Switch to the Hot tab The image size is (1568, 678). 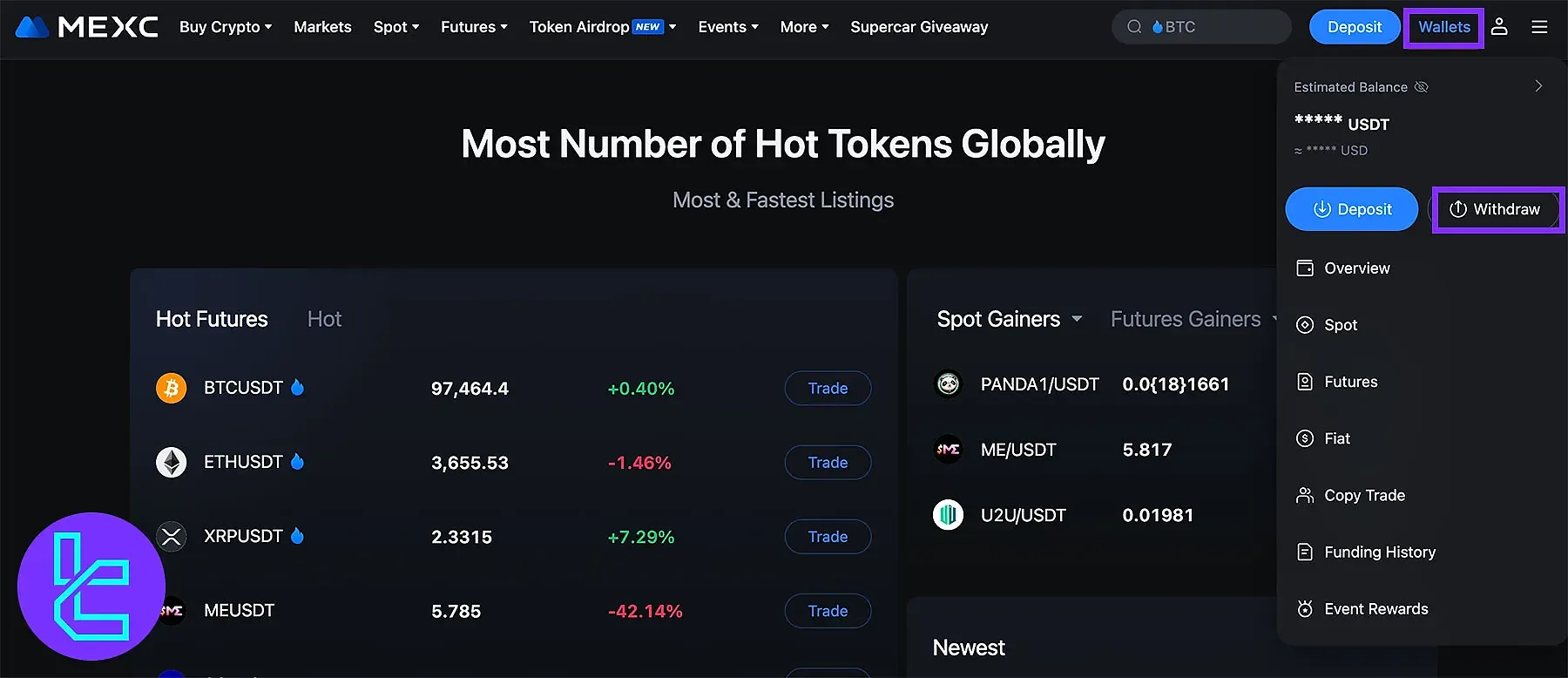pyautogui.click(x=324, y=319)
